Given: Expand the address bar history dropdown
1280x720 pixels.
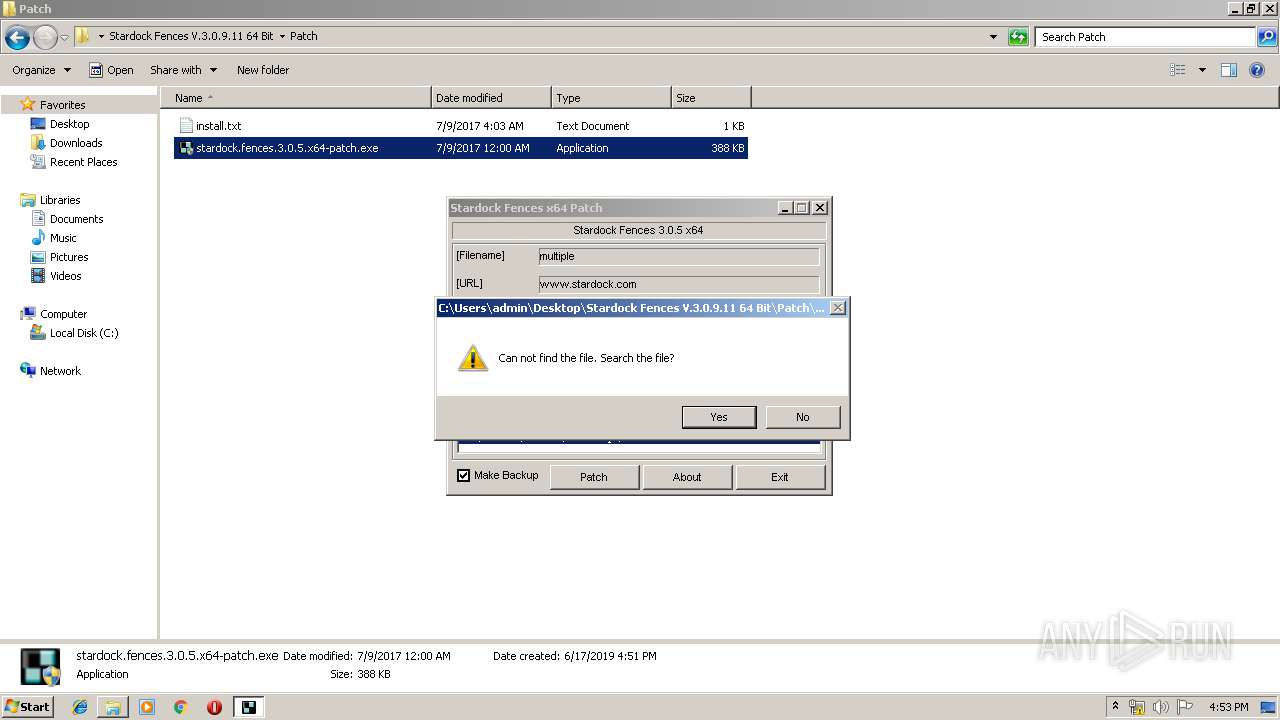Looking at the screenshot, I should (993, 37).
